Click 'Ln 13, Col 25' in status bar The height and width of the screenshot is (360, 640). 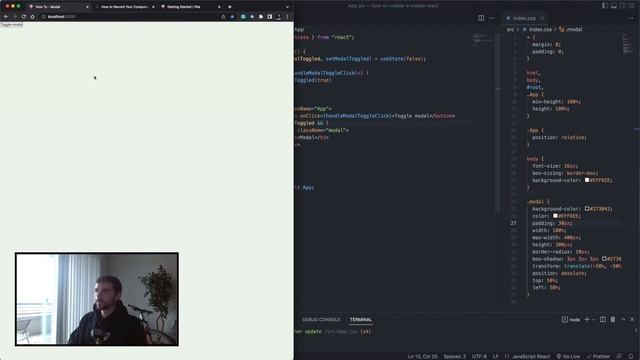tap(422, 356)
